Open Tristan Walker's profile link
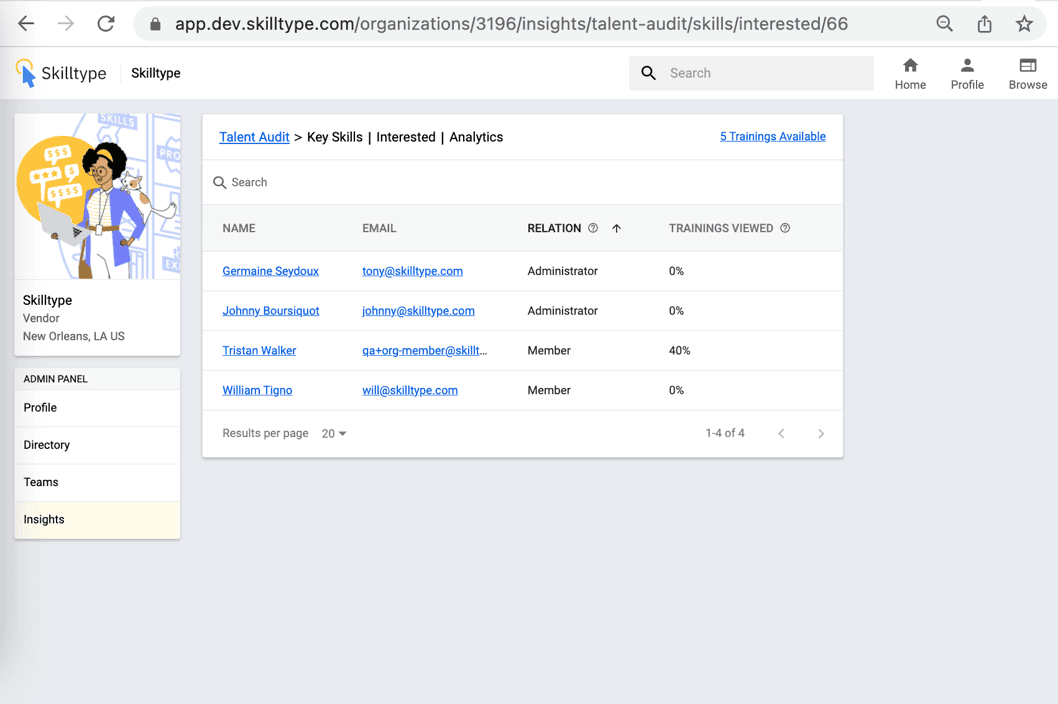The height and width of the screenshot is (704, 1058). tap(259, 350)
